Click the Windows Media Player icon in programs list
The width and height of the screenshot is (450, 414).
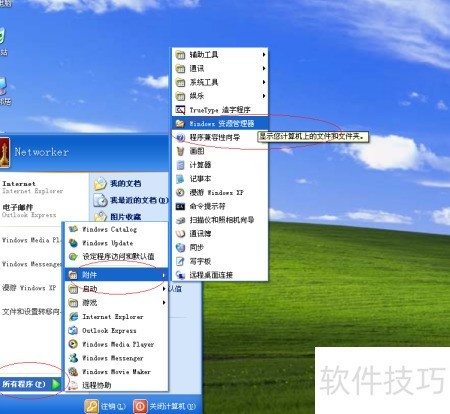tap(73, 344)
